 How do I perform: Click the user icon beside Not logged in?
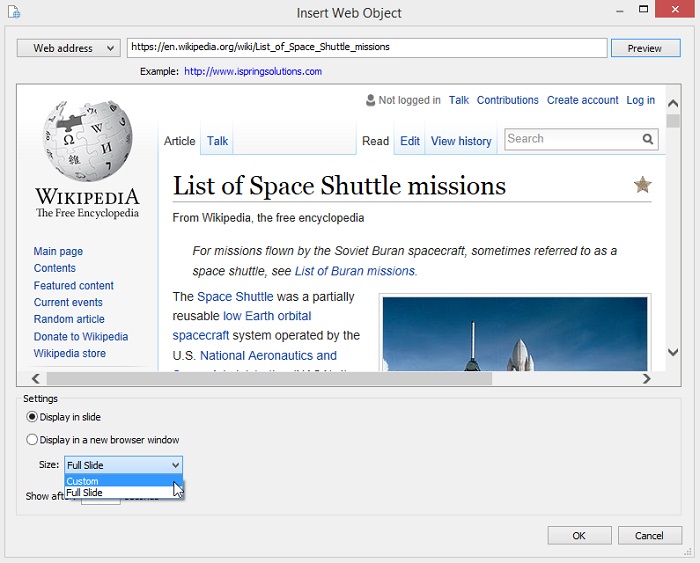coord(370,100)
